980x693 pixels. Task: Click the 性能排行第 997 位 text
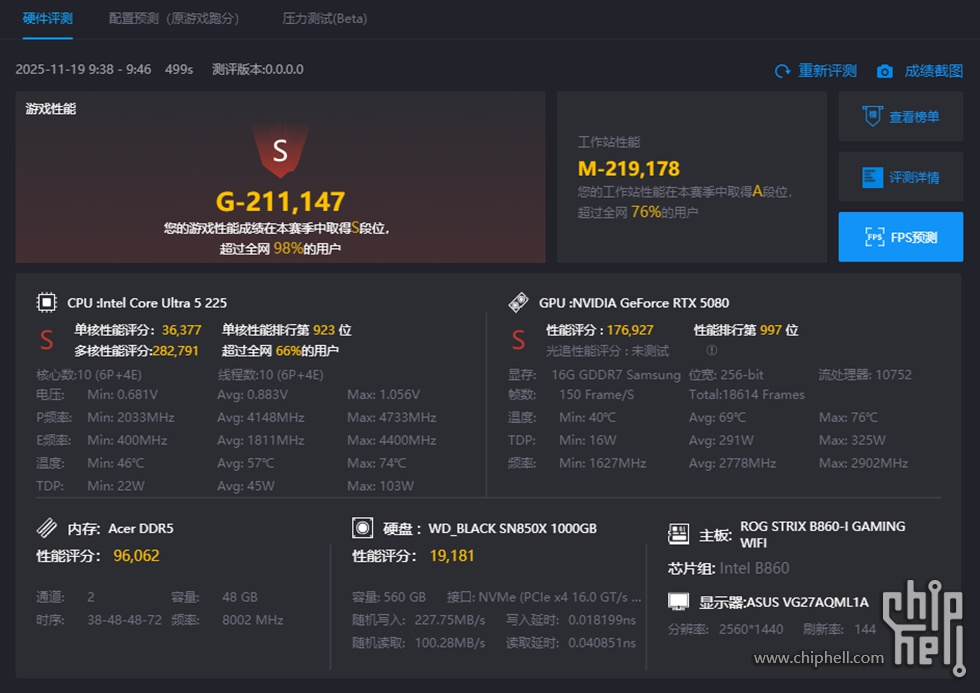pyautogui.click(x=746, y=330)
